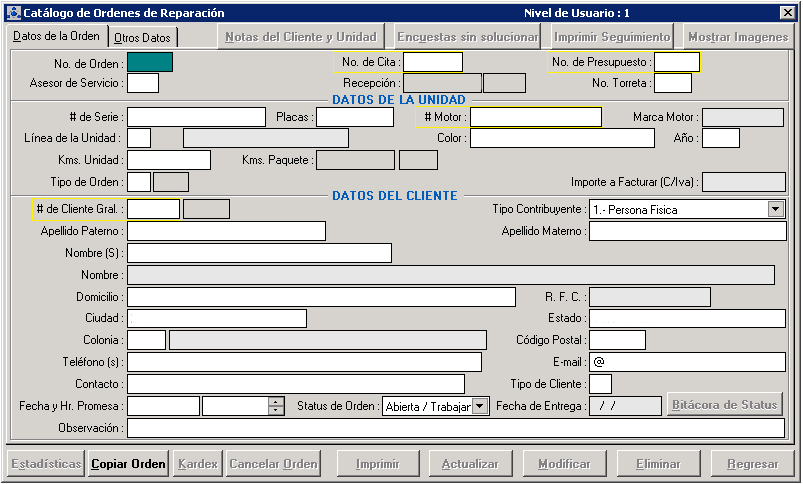This screenshot has width=803, height=484.
Task: Select the Datos de la Orden tab
Action: click(56, 37)
